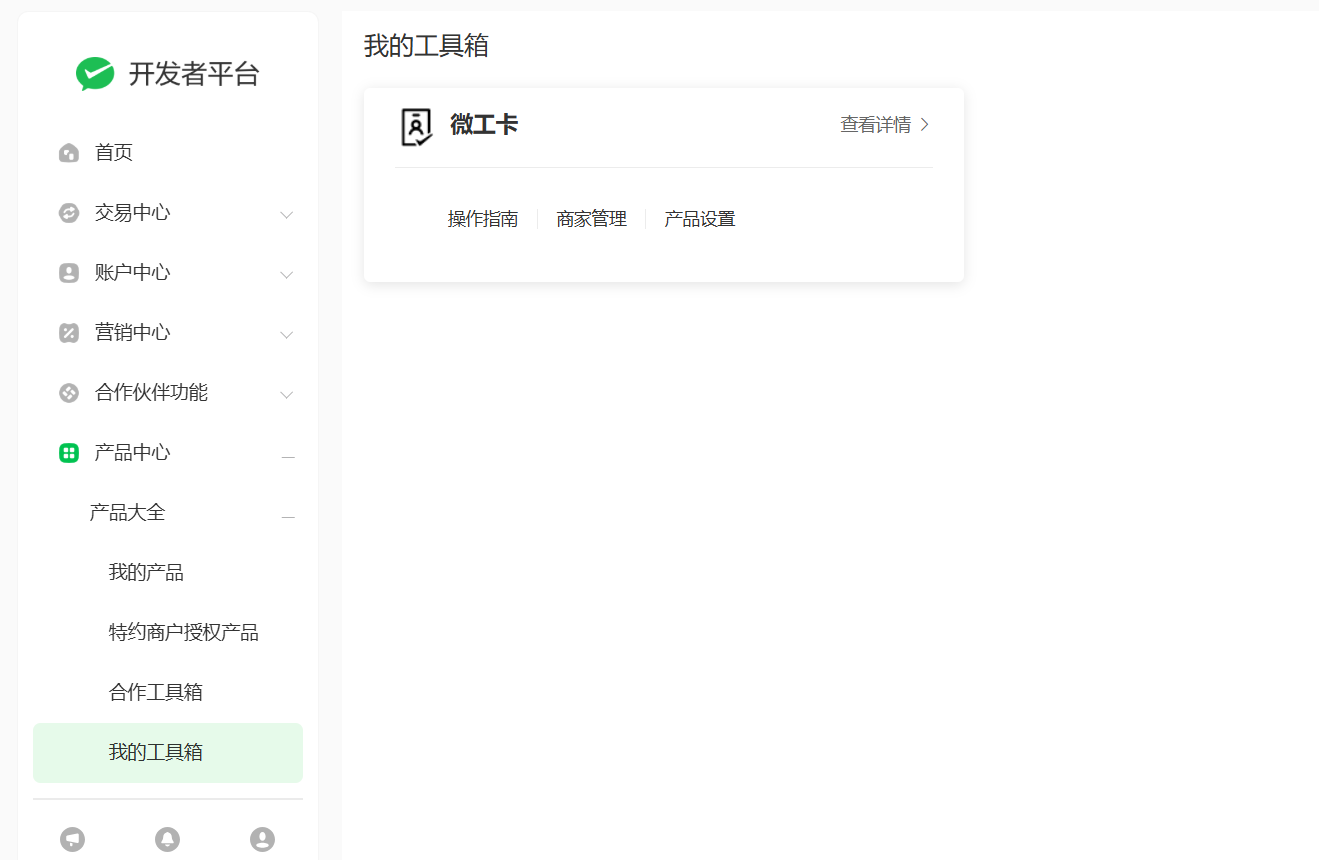Viewport: 1319px width, 860px height.
Task: Expand the 账户中心 menu chevron
Action: coord(287,275)
